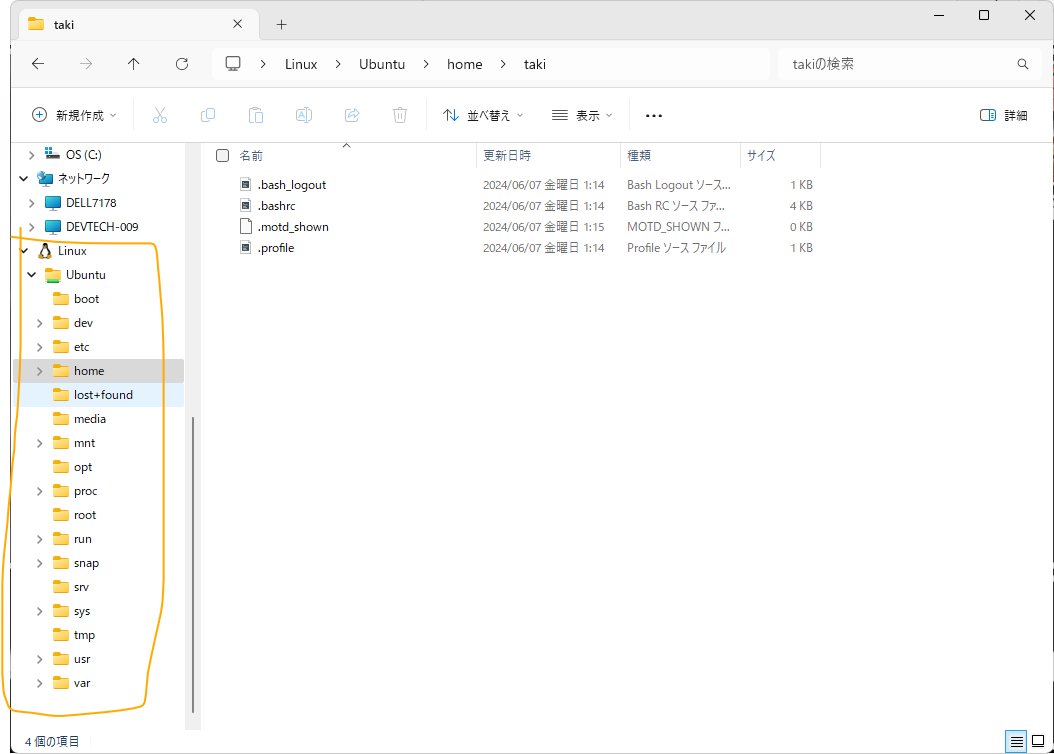The image size is (1054, 754).
Task: Click the Linux penguin icon in sidebar
Action: pos(45,251)
